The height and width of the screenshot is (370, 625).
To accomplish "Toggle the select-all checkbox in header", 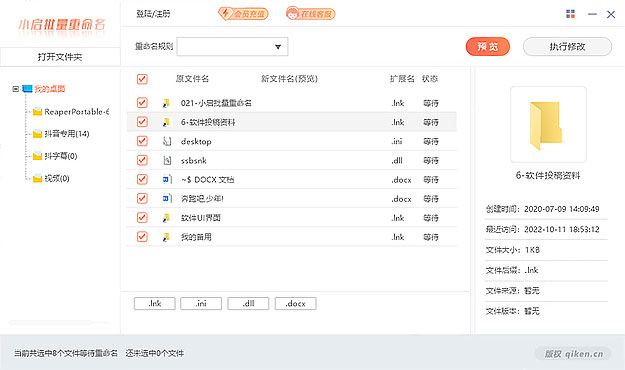I will tap(142, 79).
